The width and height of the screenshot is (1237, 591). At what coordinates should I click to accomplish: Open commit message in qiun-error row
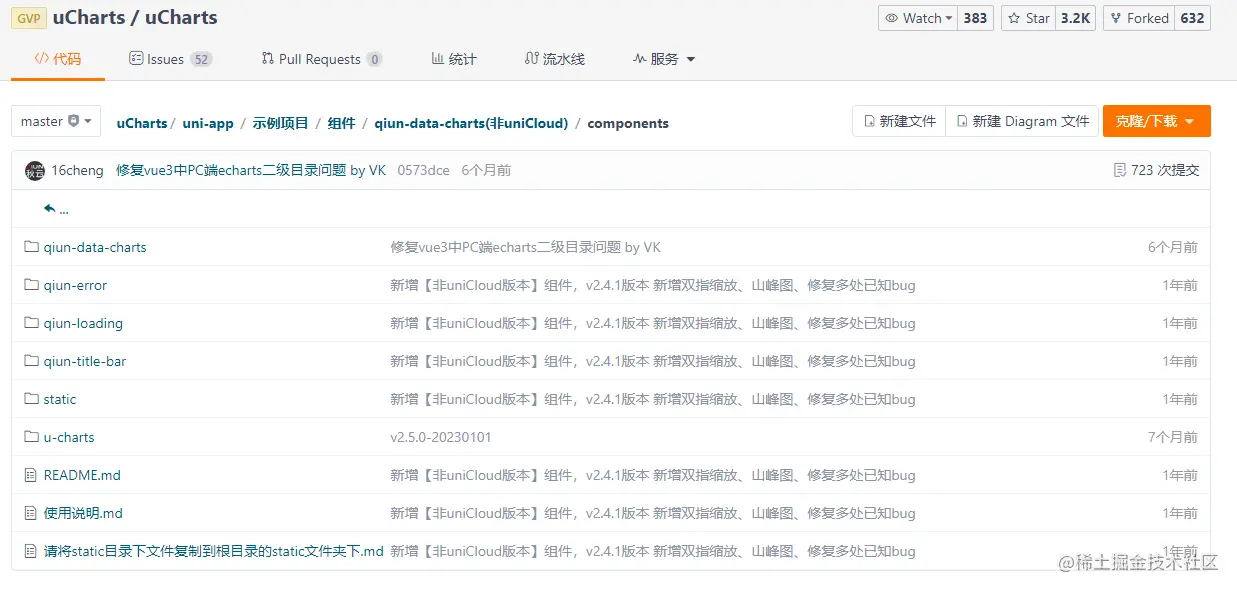pos(653,285)
